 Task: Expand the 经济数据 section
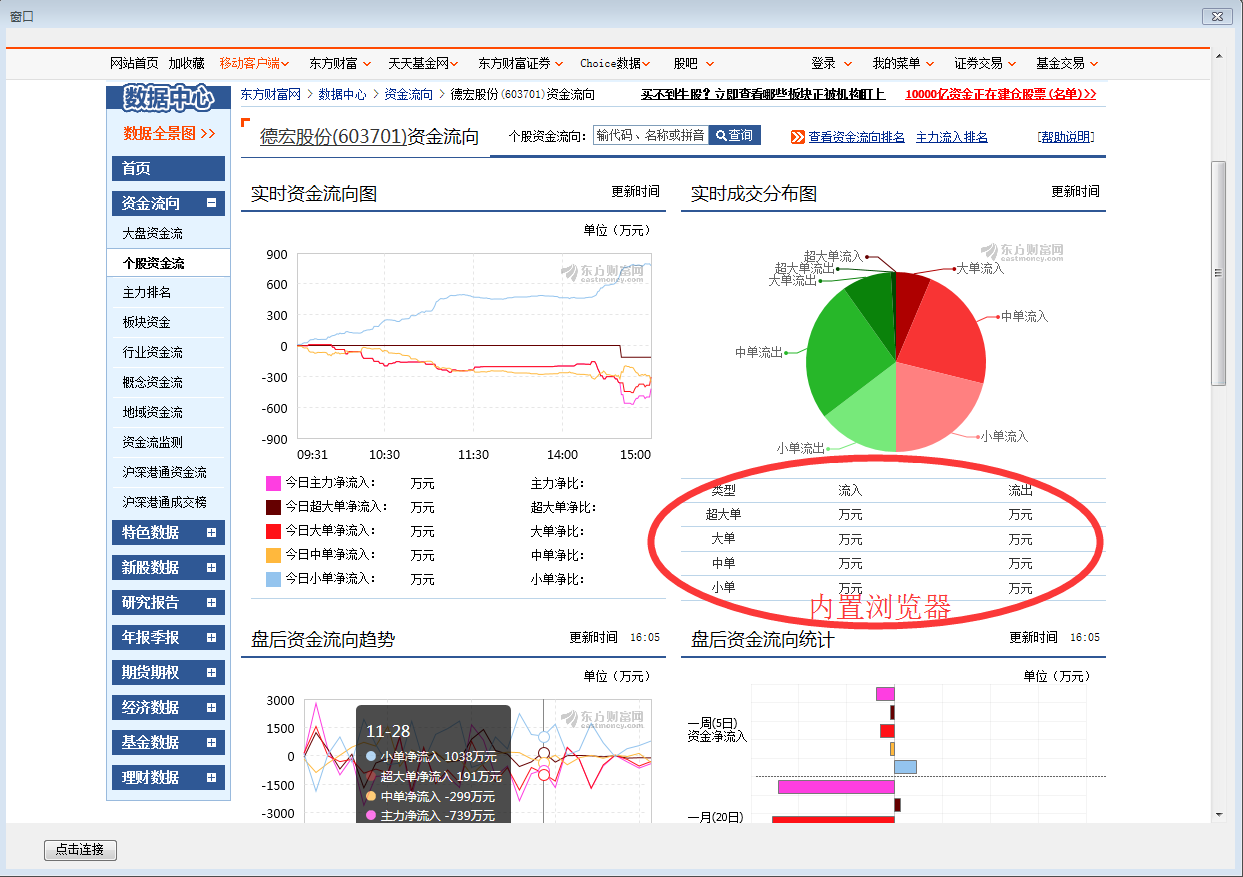(x=211, y=708)
